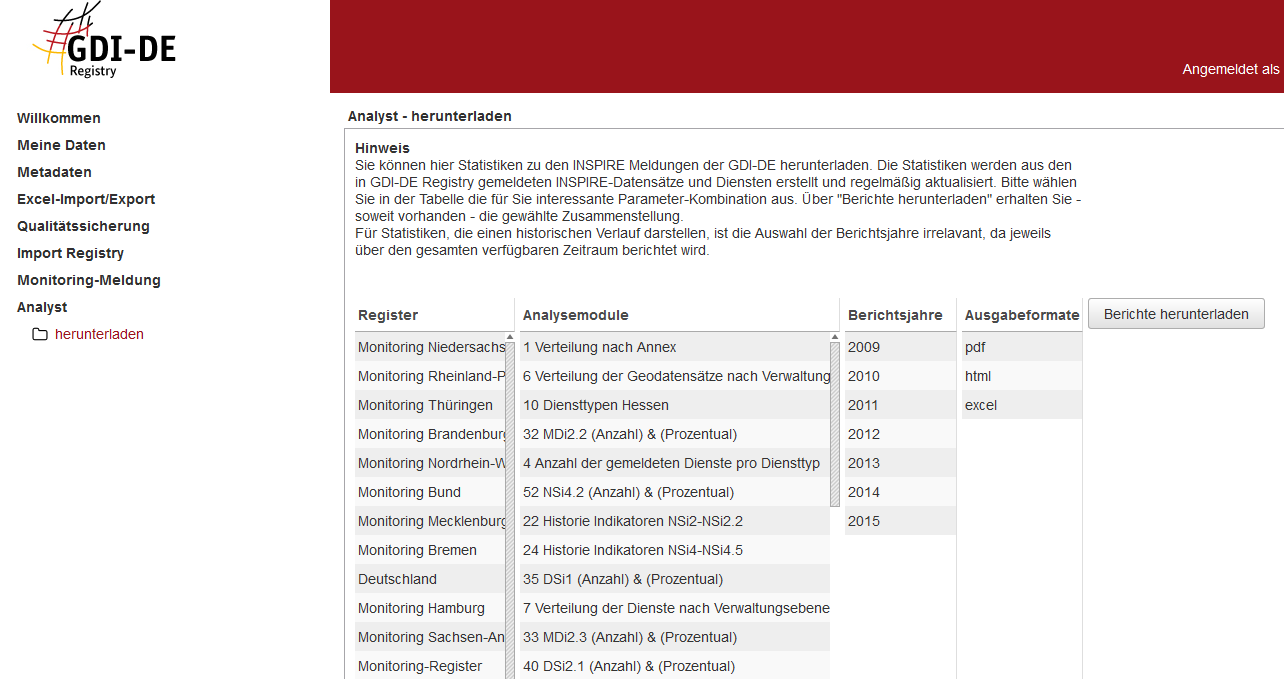
Task: Pick 52 NSi4.2 (Anzahl) & (Prozentual)
Action: (675, 492)
